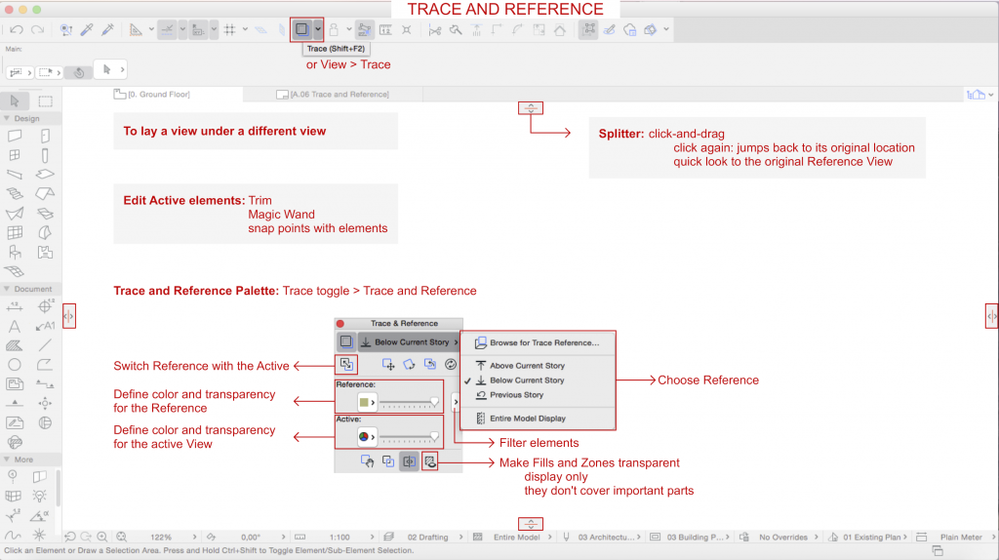The image size is (999, 560).
Task: Click the left-side Splitter handle
Action: click(x=69, y=316)
